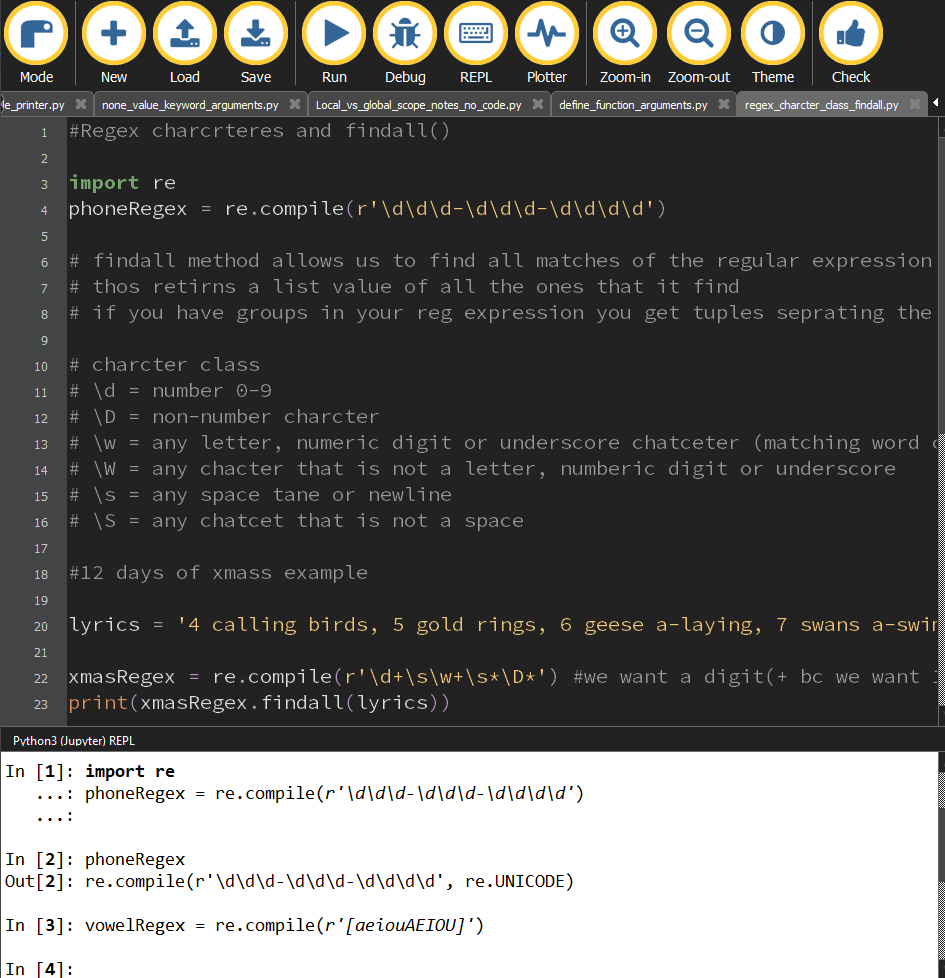Create a New file
Screen dimensions: 945x978
tap(114, 44)
